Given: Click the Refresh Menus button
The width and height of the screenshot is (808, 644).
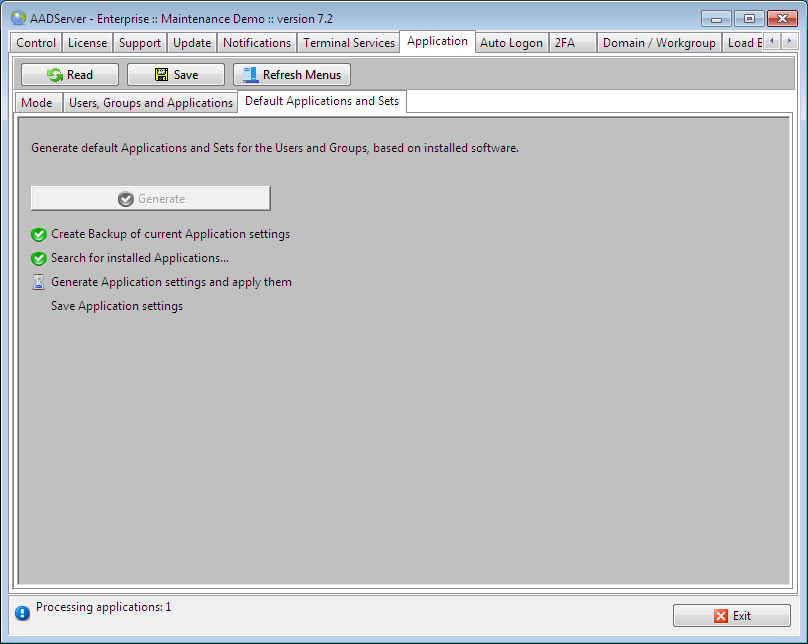Looking at the screenshot, I should [291, 75].
